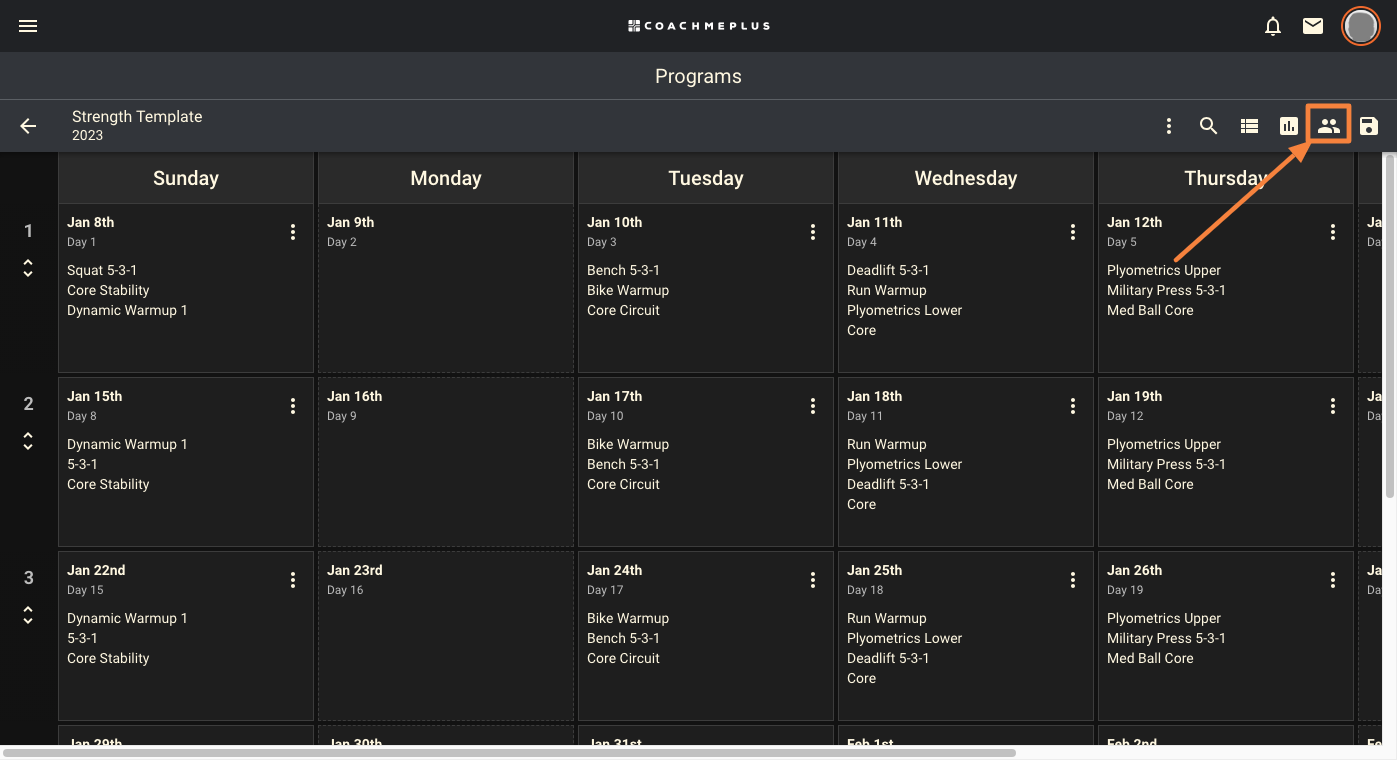Open the notifications bell
The width and height of the screenshot is (1397, 760).
1273,26
